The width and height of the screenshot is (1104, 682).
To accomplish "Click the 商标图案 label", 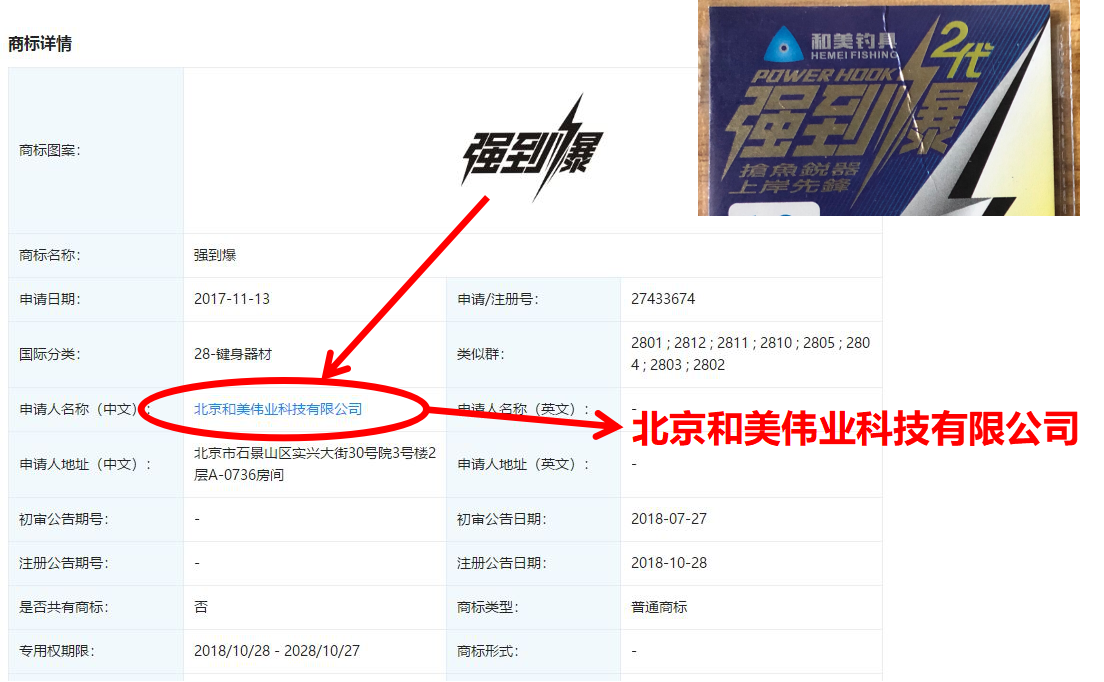I will click(49, 150).
